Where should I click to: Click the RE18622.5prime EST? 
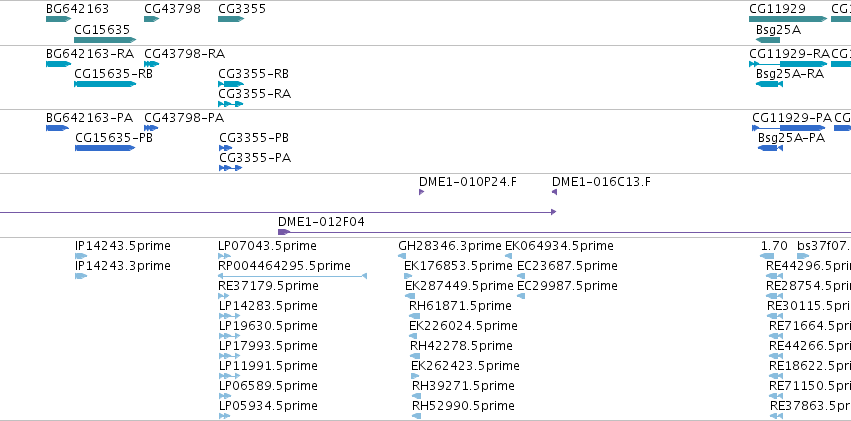tap(777, 377)
